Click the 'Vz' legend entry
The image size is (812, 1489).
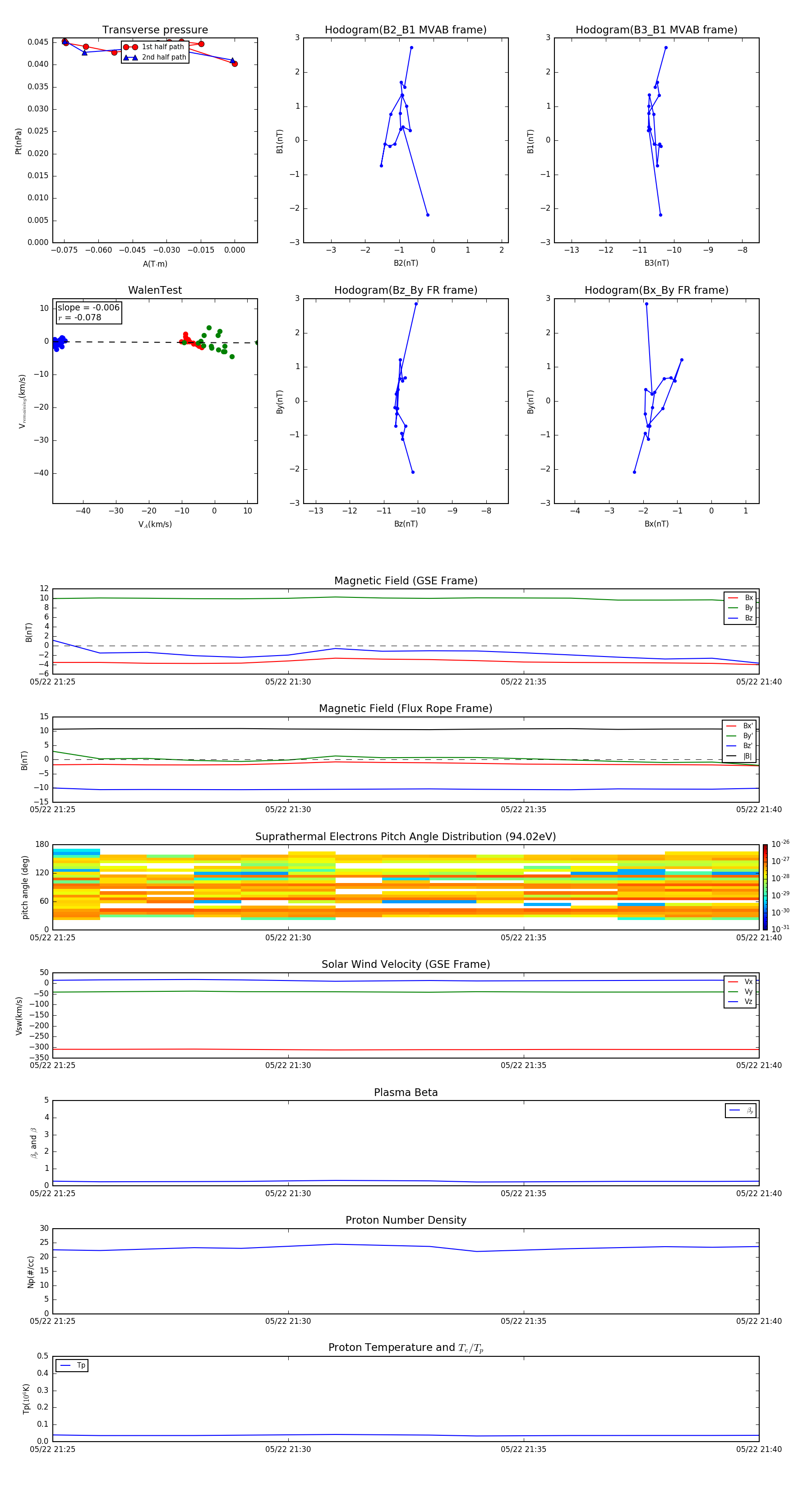point(741,1002)
